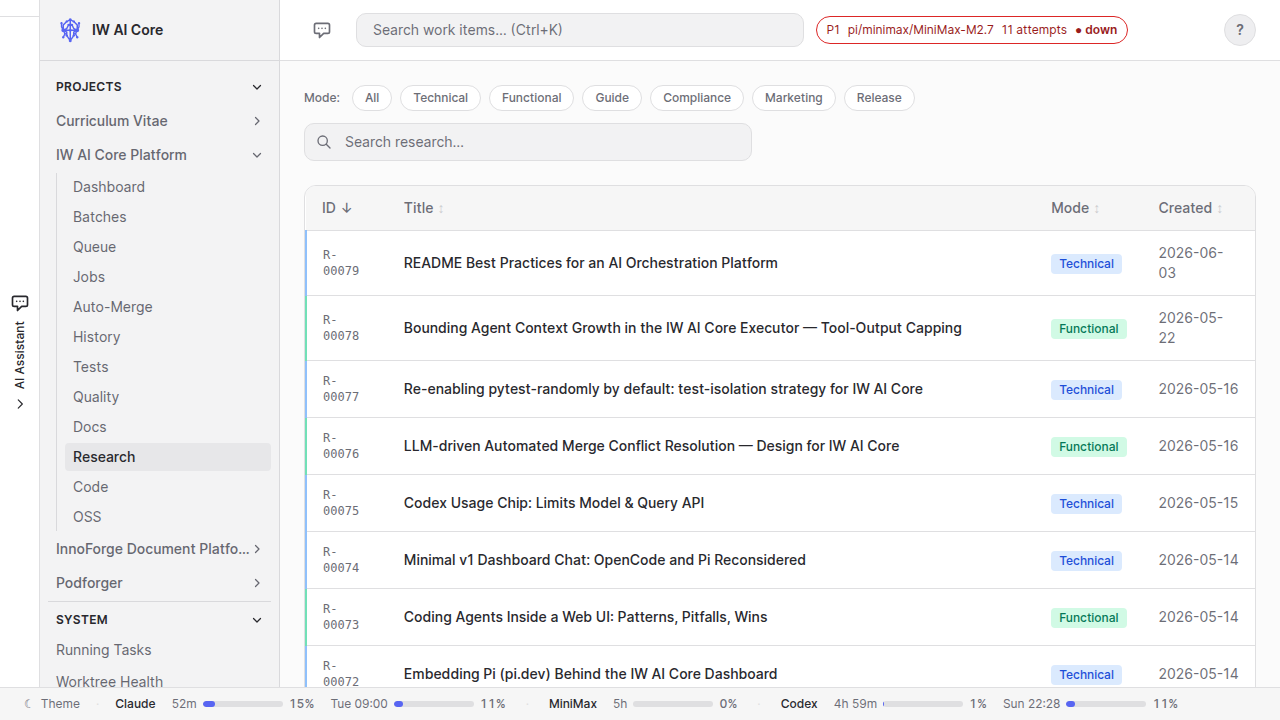Viewport: 1280px width, 720px height.
Task: Select the All mode filter
Action: coord(372,98)
